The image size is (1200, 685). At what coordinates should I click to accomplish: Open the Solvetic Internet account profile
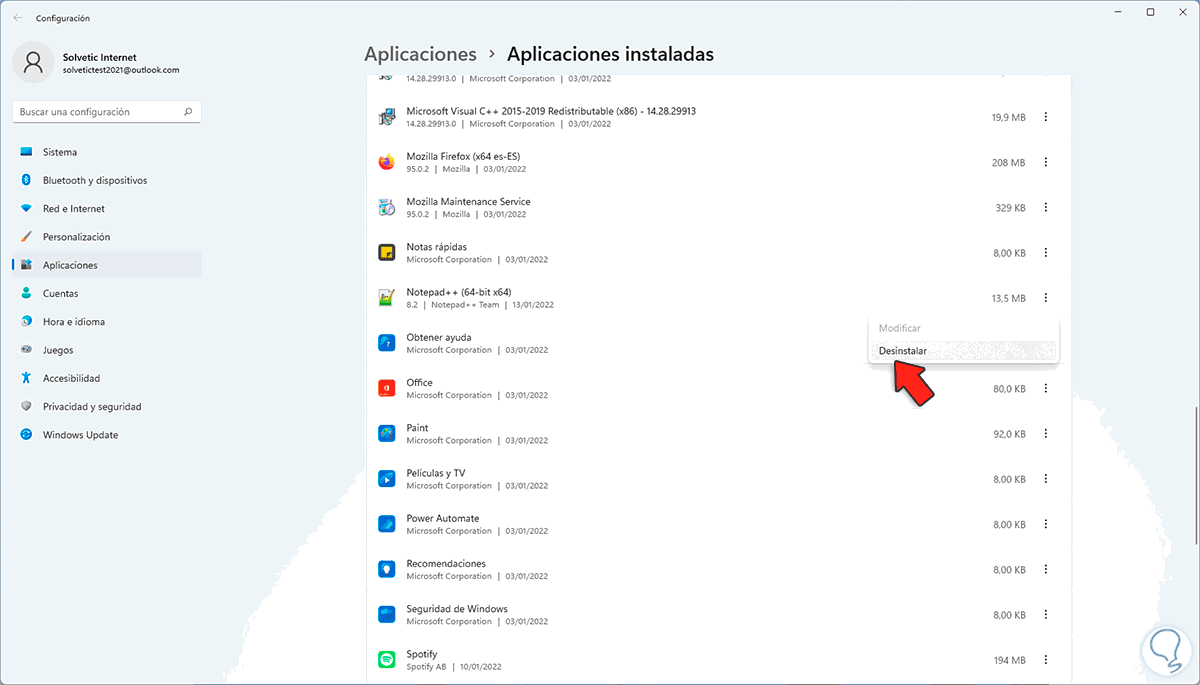click(x=100, y=63)
